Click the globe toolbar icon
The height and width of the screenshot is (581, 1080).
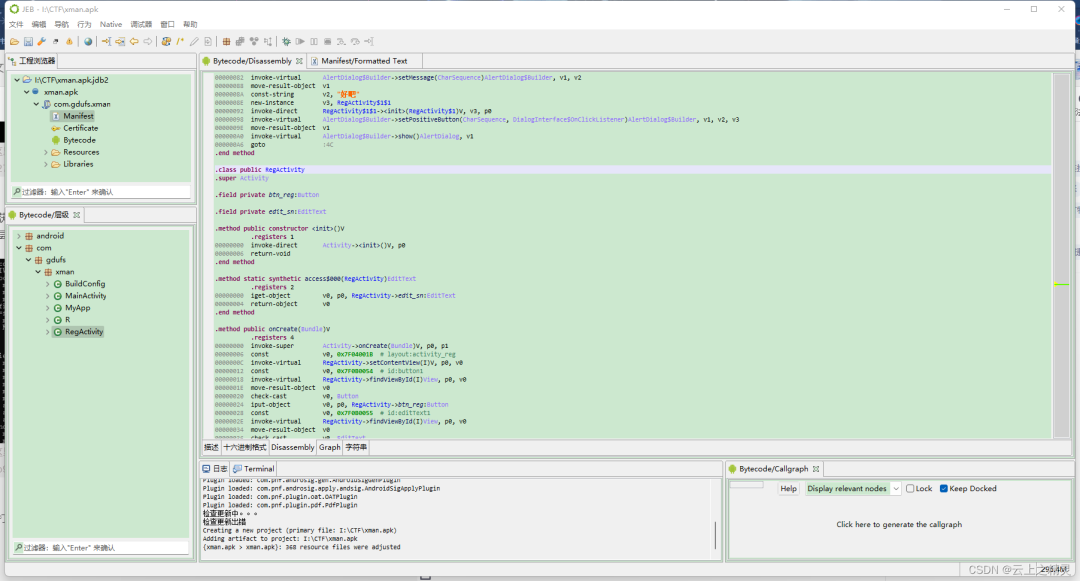[x=88, y=41]
